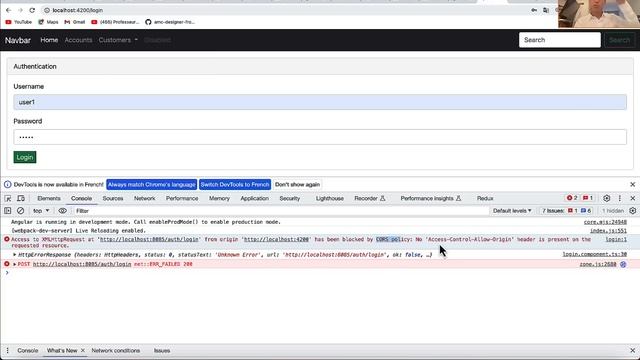
Task: Activate the inspect element picker icon
Action: (x=8, y=198)
